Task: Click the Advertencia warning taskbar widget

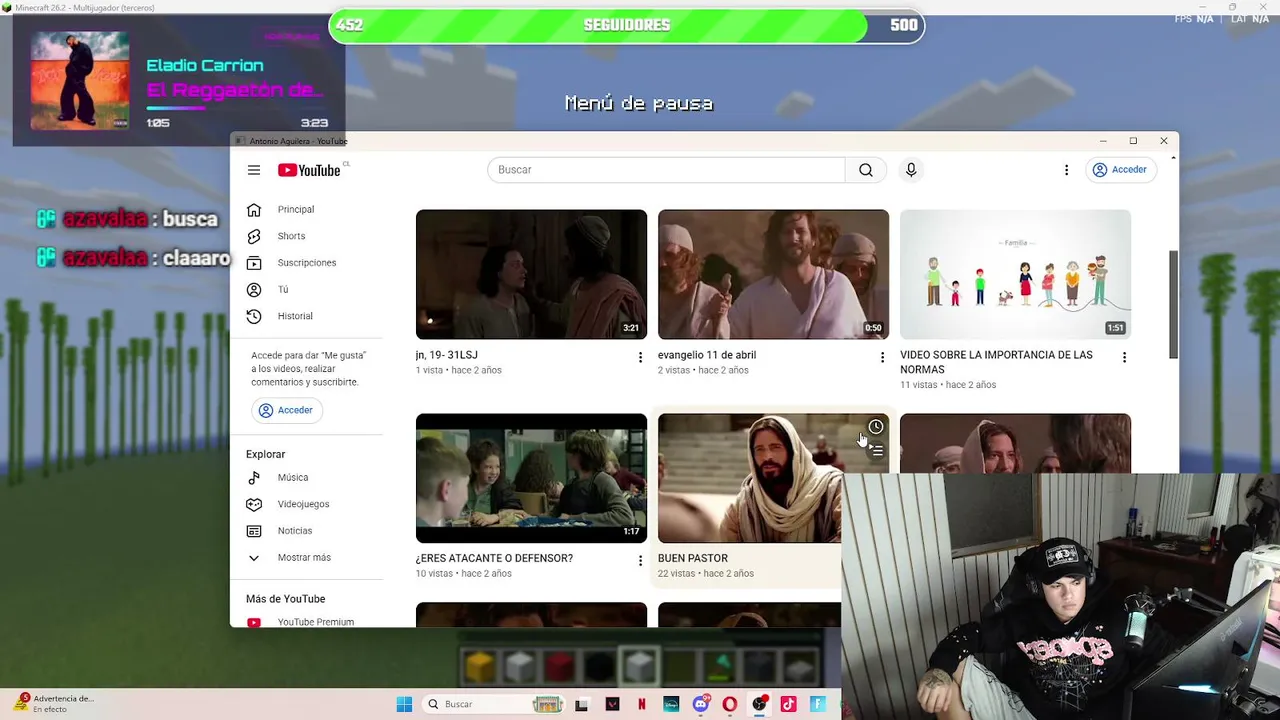Action: (54, 703)
